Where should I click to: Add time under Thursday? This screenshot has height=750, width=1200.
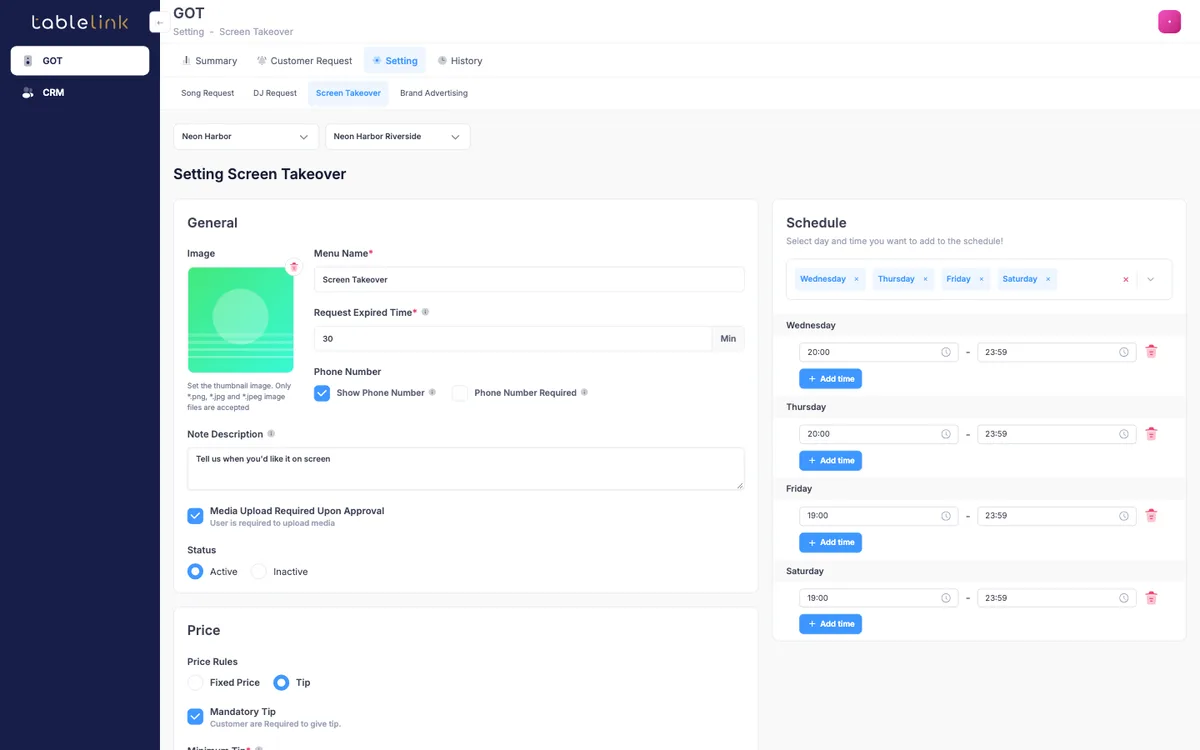[830, 461]
